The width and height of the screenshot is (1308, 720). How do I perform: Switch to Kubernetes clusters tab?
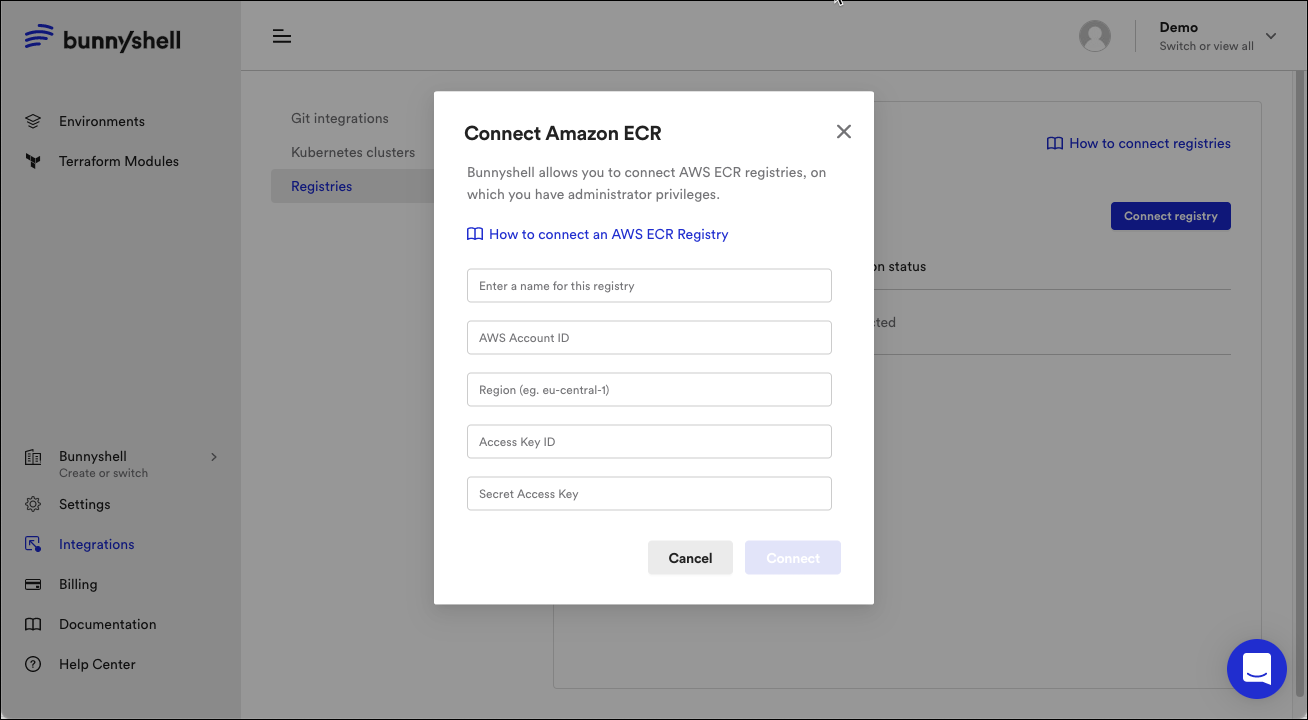tap(353, 152)
